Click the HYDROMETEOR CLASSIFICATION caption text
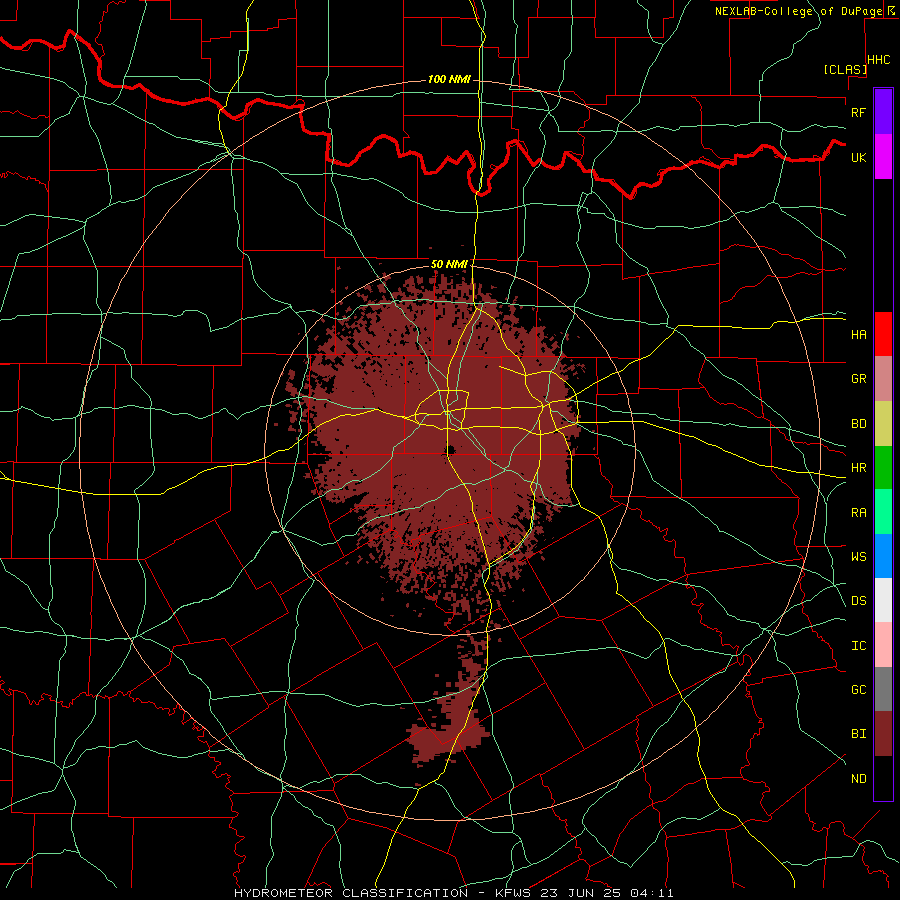 351,893
